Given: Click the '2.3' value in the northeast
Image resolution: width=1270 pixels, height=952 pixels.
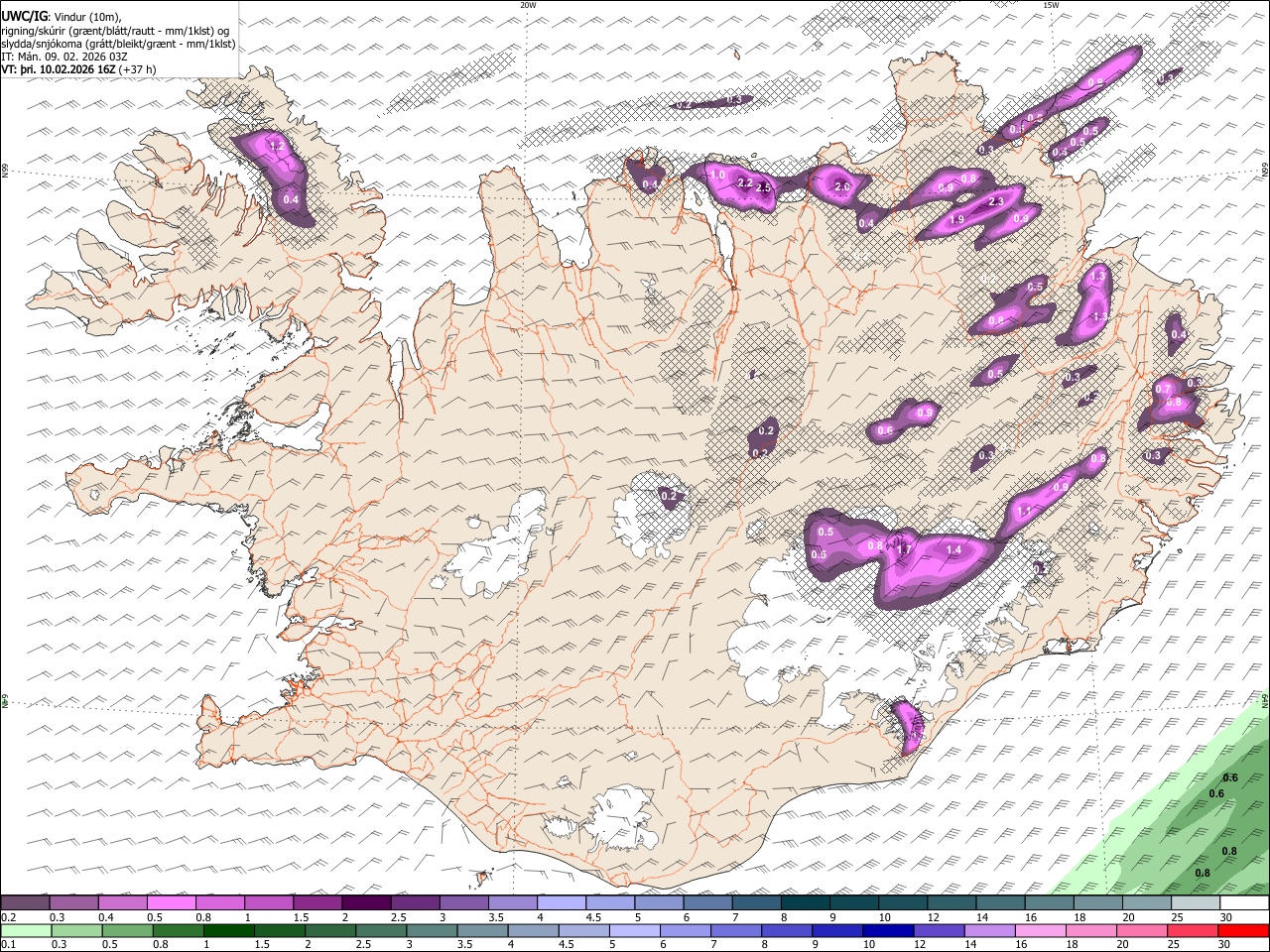Looking at the screenshot, I should click(x=996, y=201).
